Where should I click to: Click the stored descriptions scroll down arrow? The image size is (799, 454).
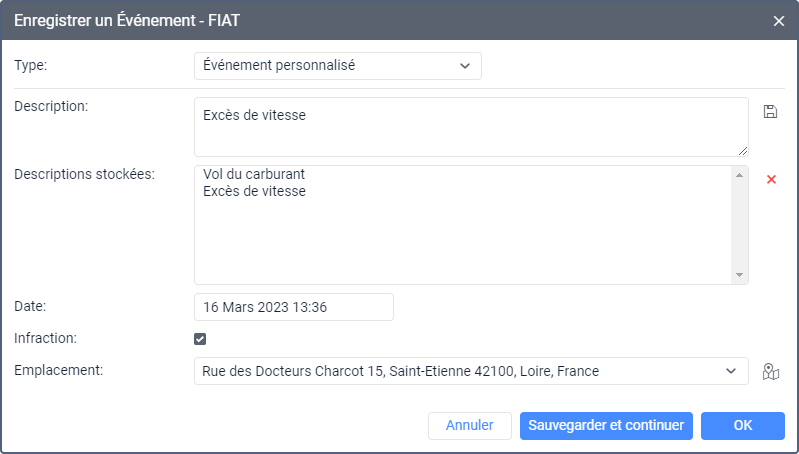[x=739, y=275]
